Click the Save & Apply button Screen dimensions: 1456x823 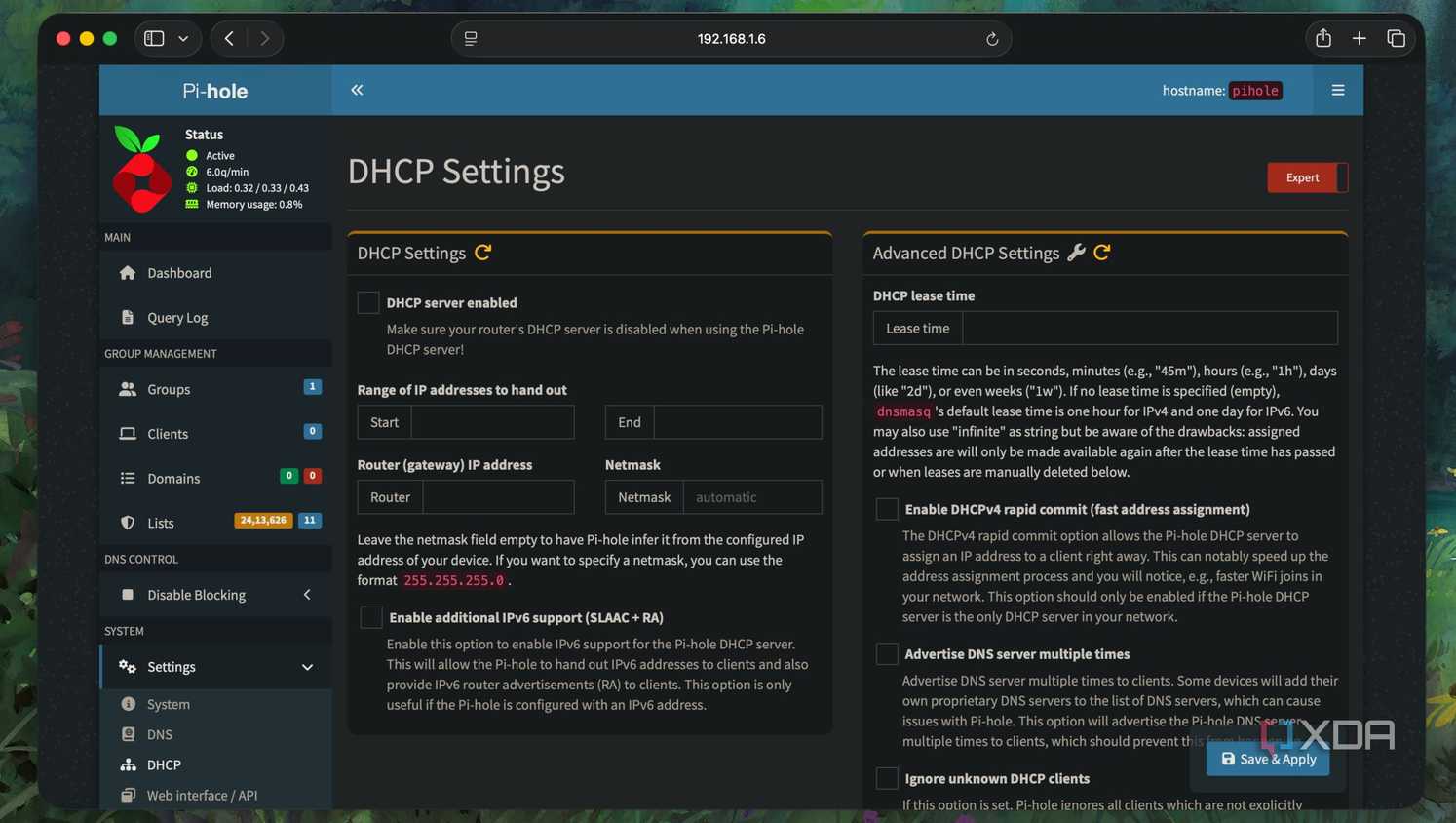coord(1268,759)
